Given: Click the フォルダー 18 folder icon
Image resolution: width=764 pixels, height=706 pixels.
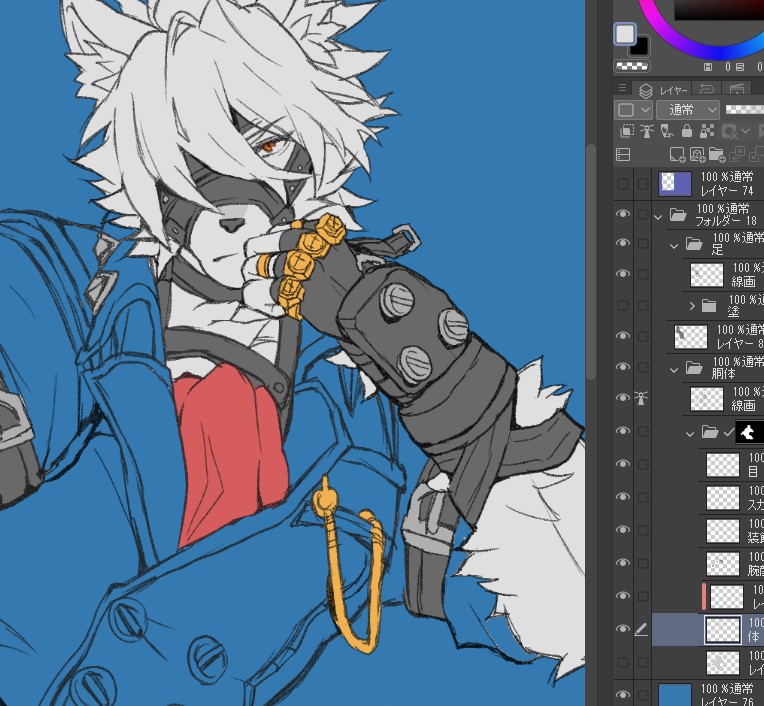Looking at the screenshot, I should [x=678, y=214].
